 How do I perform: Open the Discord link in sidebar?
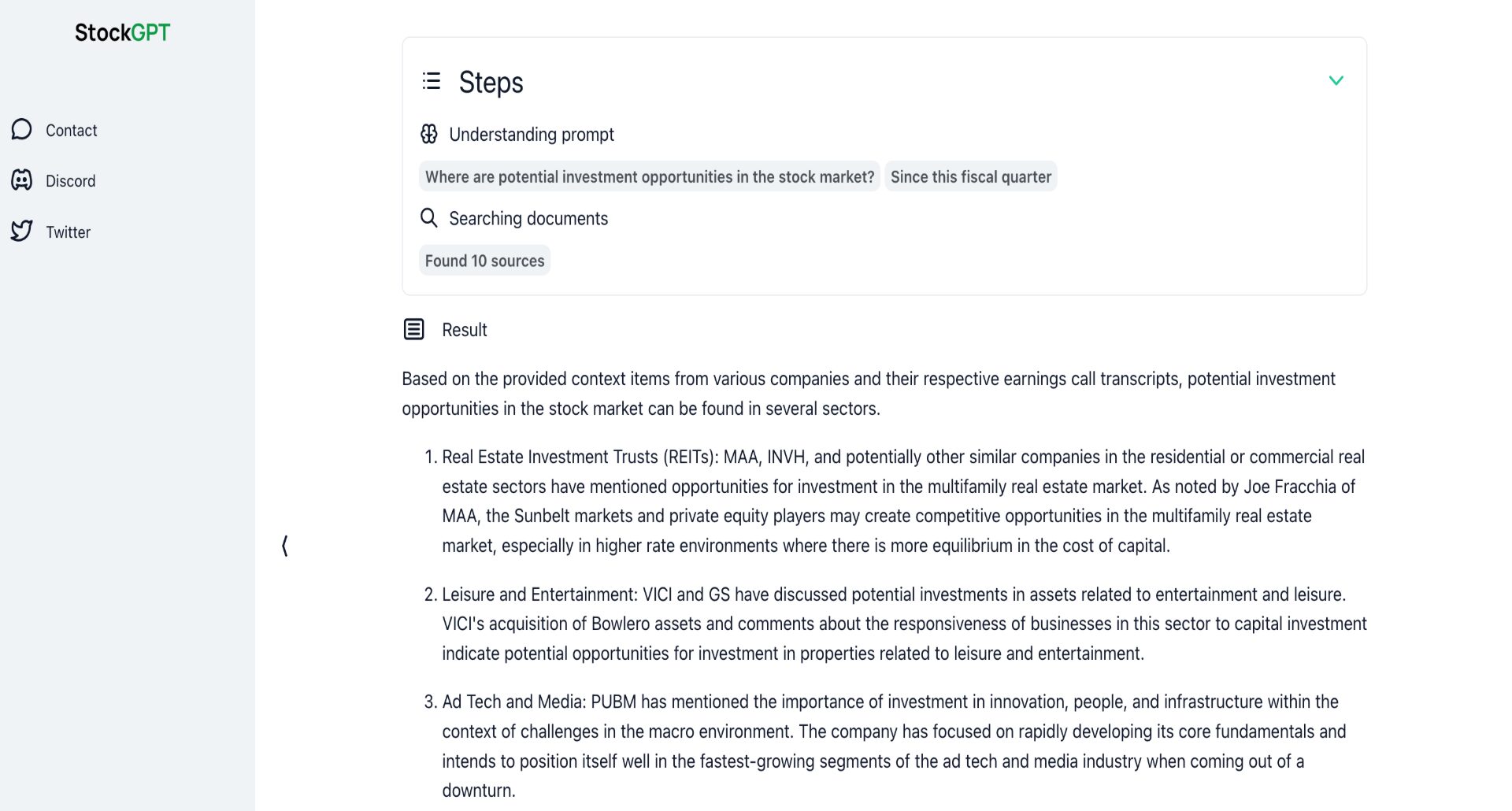pyautogui.click(x=70, y=181)
